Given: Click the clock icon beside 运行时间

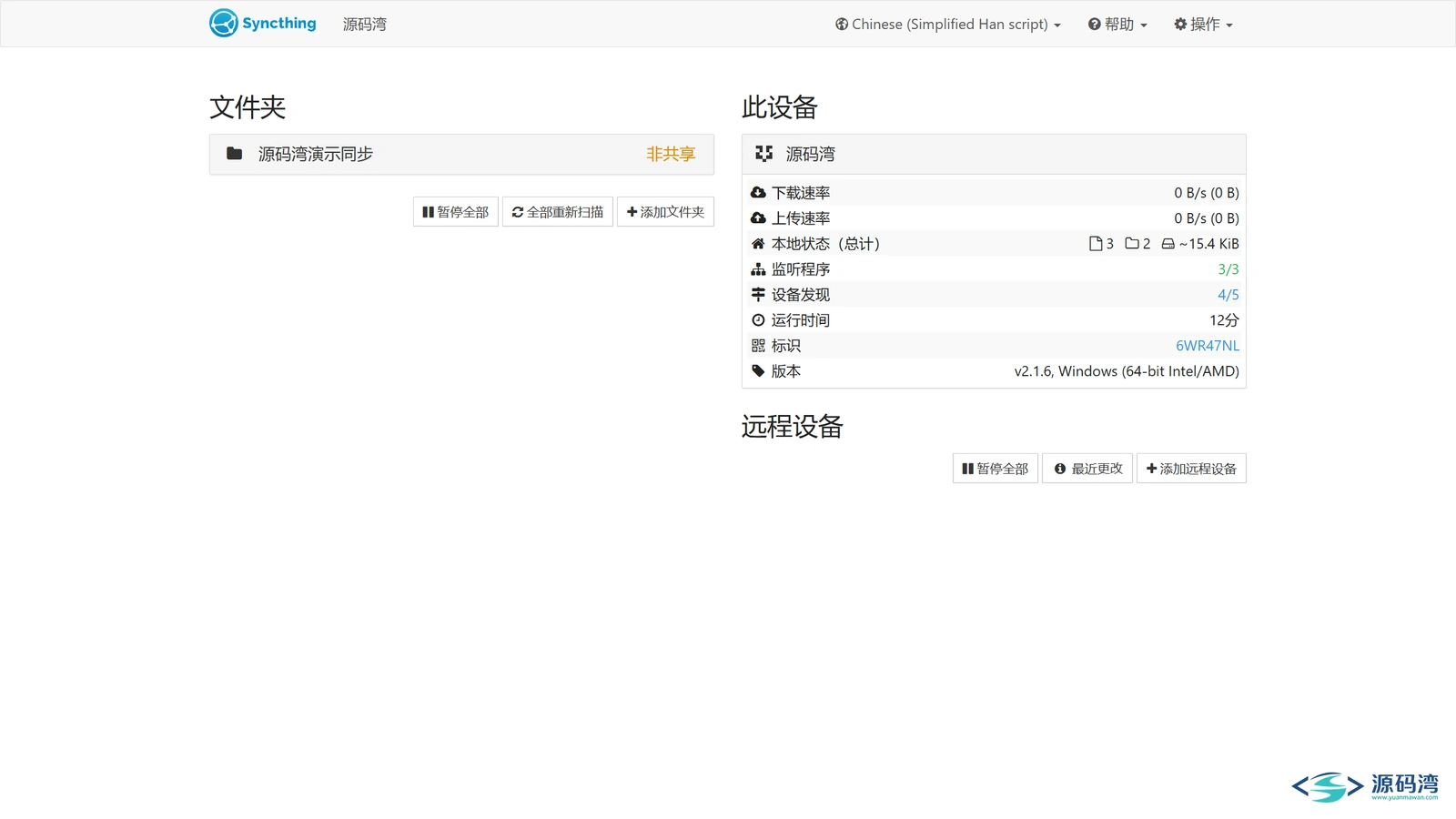Looking at the screenshot, I should point(758,320).
